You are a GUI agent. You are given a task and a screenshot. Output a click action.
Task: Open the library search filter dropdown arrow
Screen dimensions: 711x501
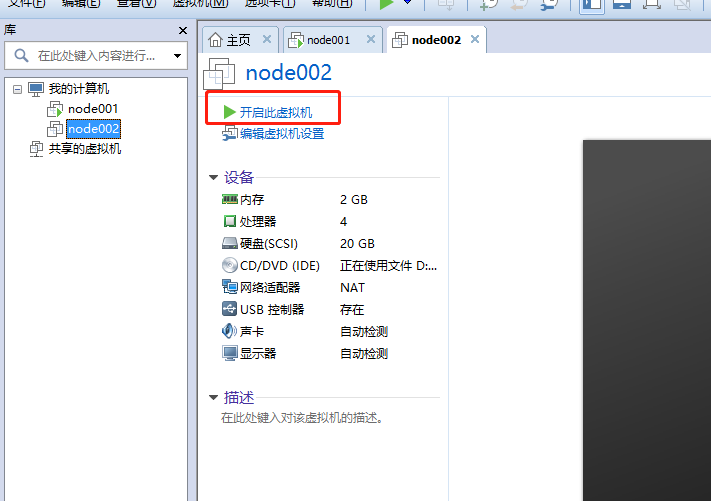pos(178,56)
